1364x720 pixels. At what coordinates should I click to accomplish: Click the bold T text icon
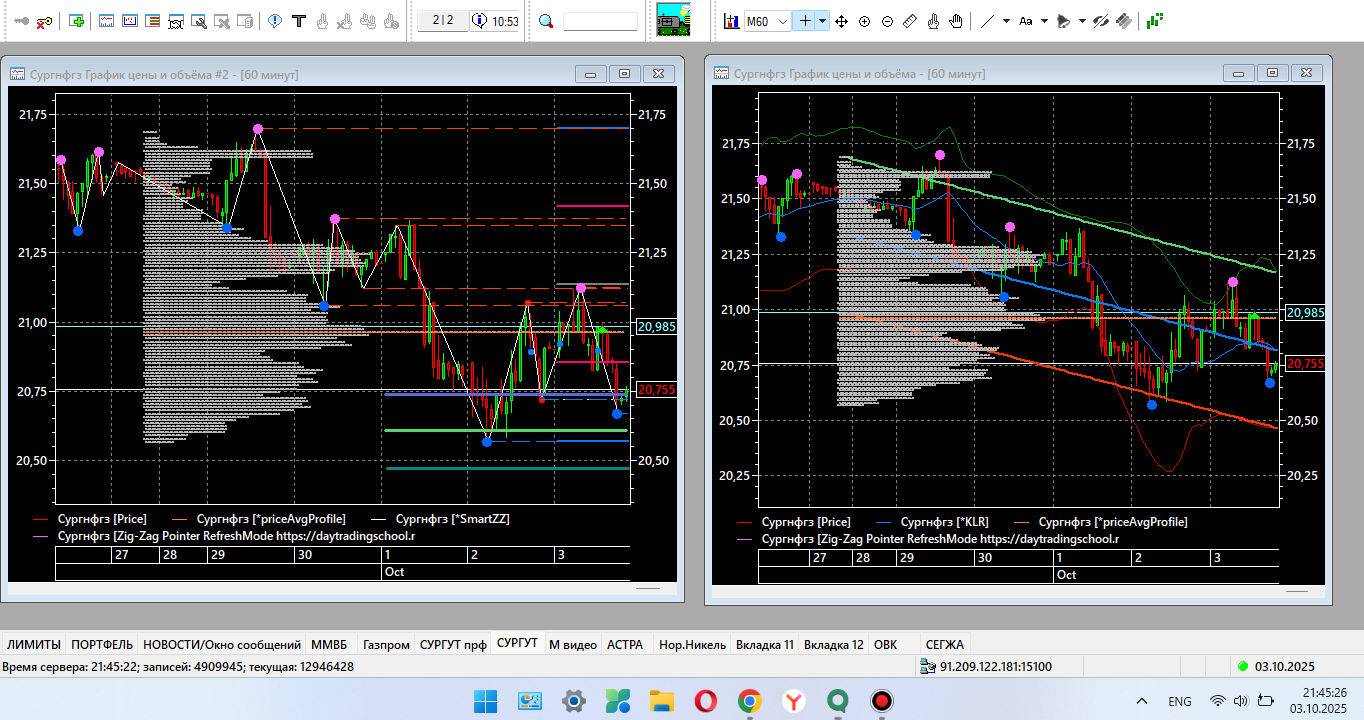point(298,21)
